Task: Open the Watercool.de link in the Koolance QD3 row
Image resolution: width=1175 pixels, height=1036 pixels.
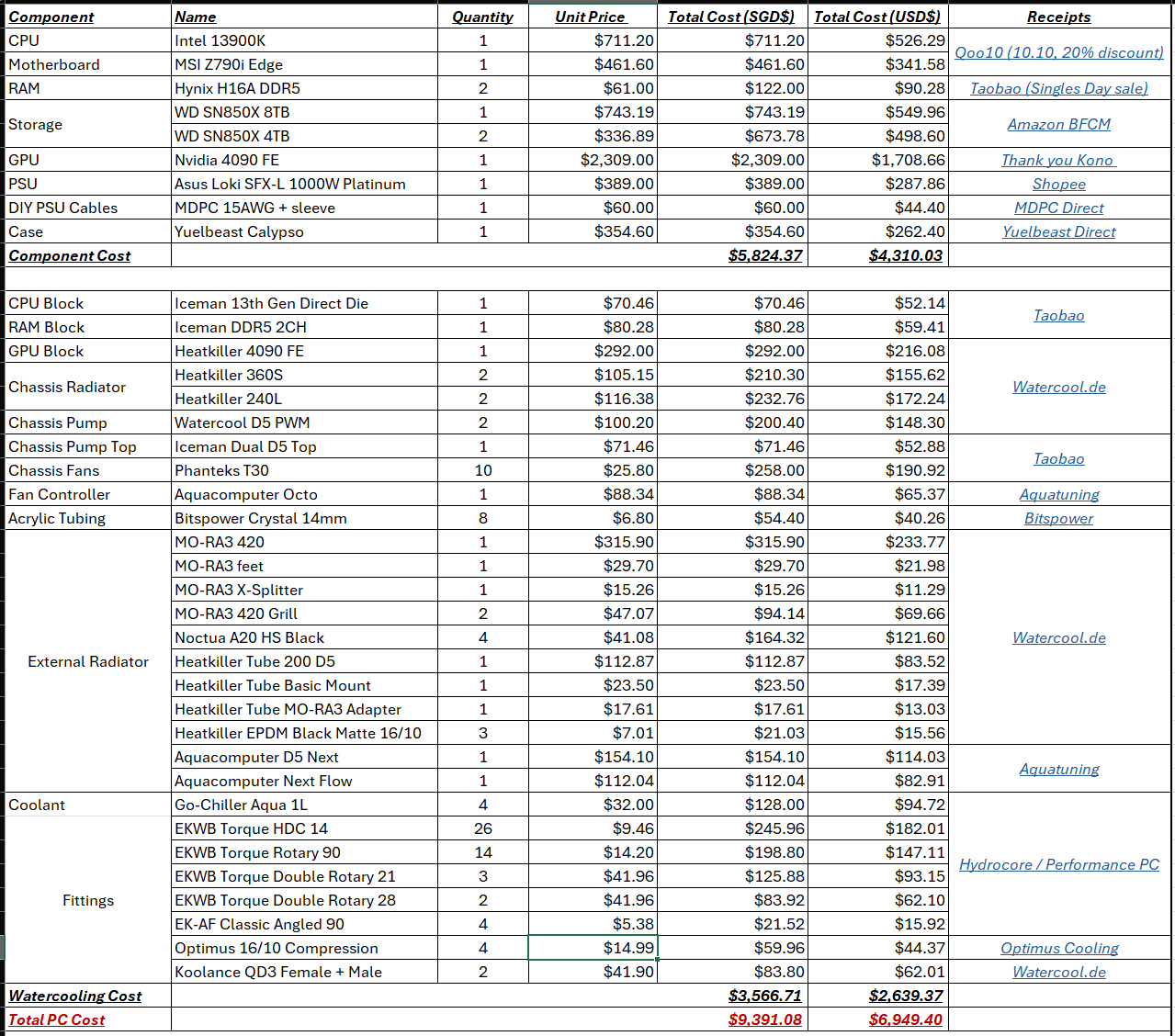Action: 1059,972
